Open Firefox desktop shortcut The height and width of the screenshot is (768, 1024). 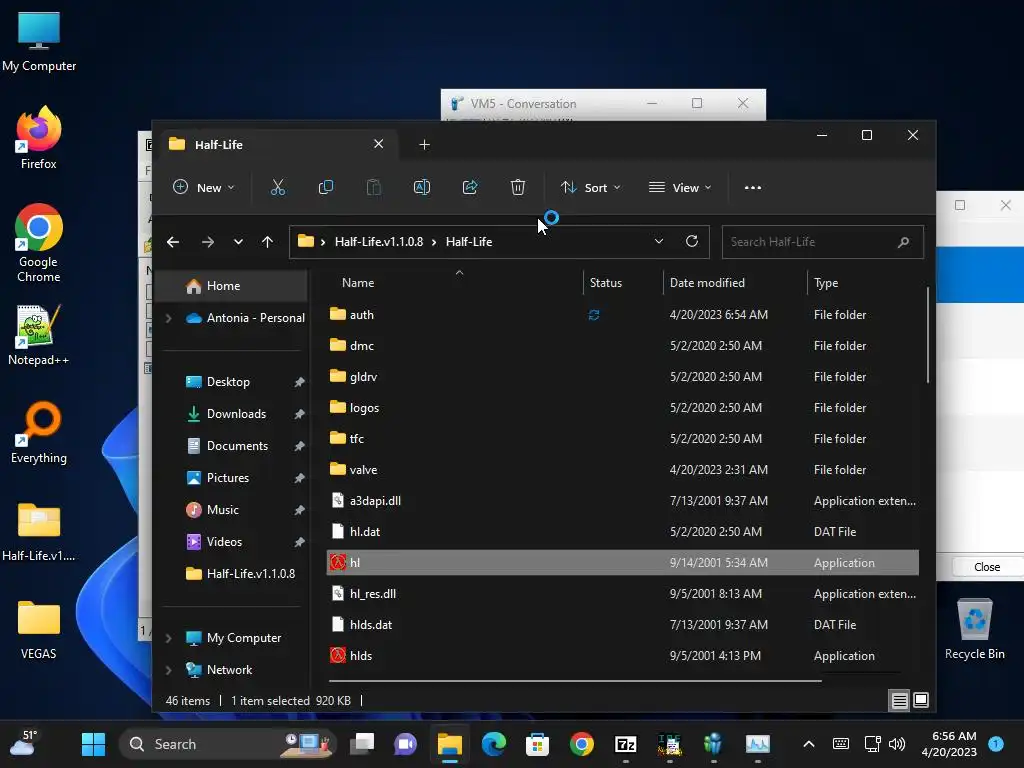tap(39, 138)
